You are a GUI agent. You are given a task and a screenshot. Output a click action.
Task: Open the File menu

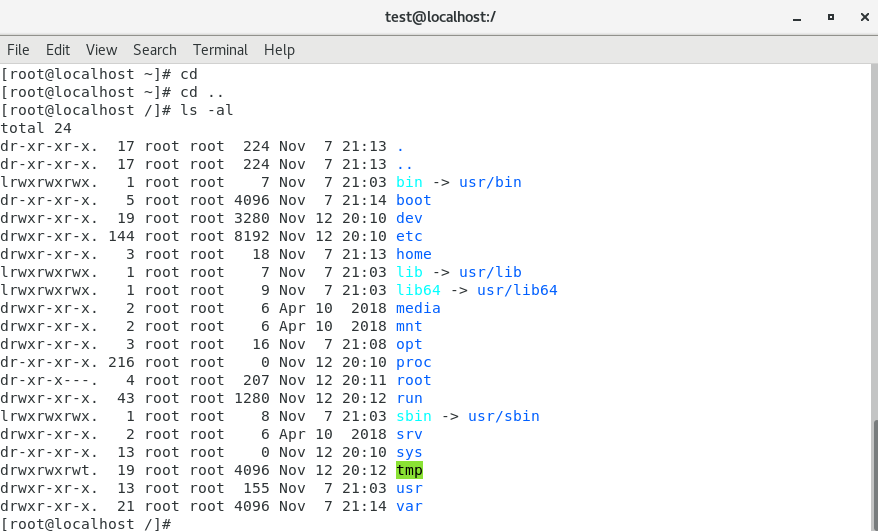coord(18,50)
